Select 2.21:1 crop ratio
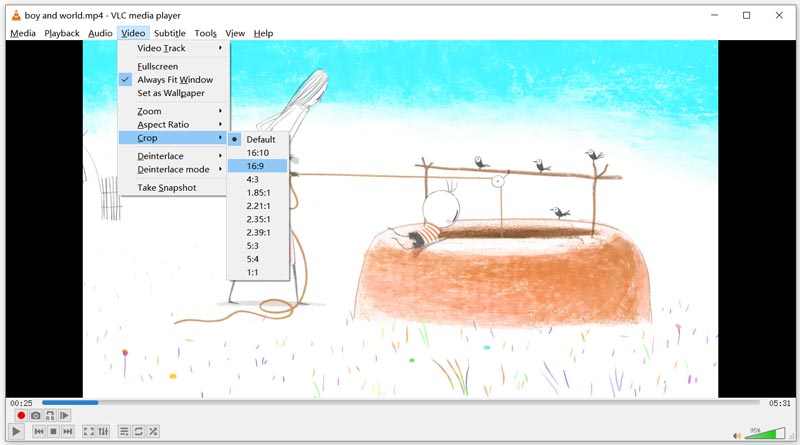The width and height of the screenshot is (800, 445). coord(258,206)
